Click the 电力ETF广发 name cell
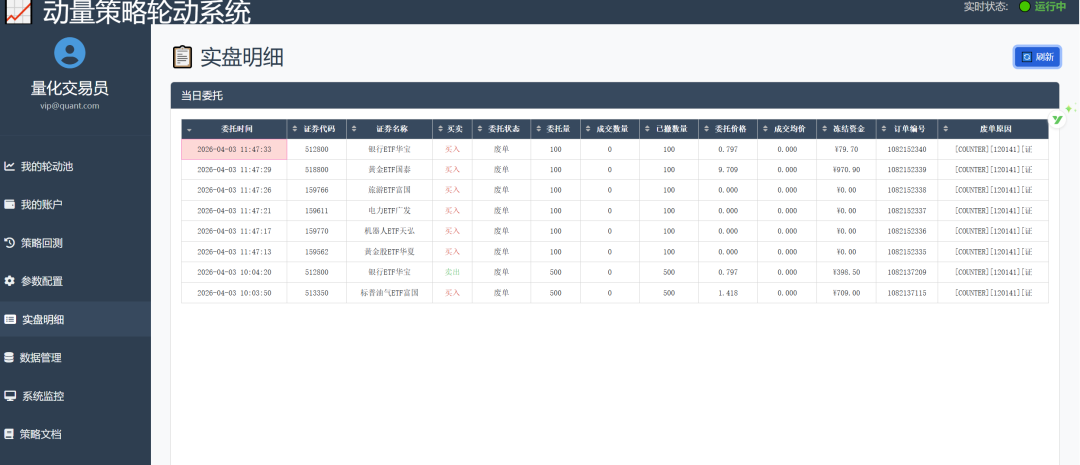 coord(389,211)
